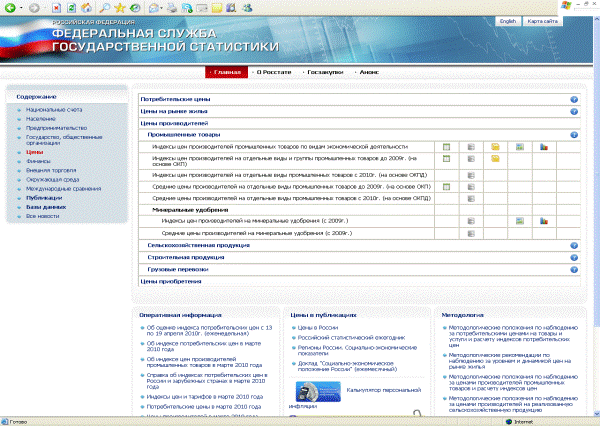This screenshot has width=600, height=426.
Task: Print the page with the printer icon
Action: click(173, 7)
